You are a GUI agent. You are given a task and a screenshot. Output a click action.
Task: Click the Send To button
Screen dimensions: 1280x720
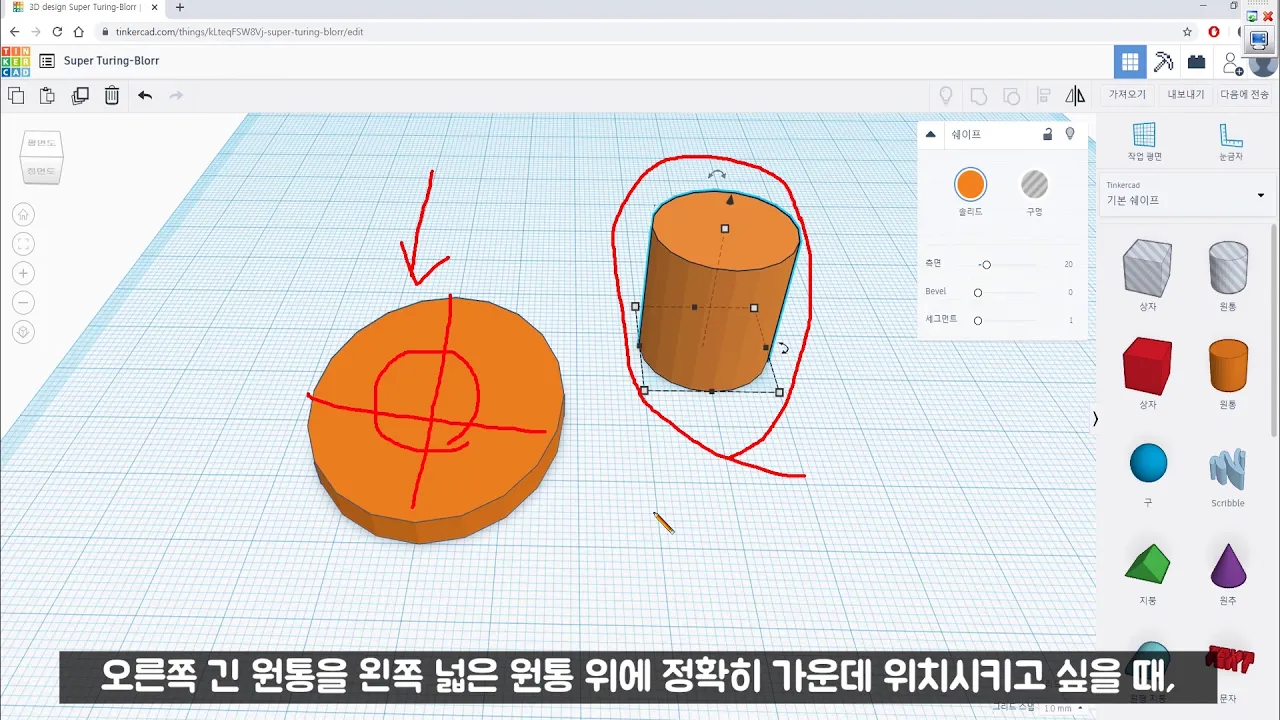1244,95
